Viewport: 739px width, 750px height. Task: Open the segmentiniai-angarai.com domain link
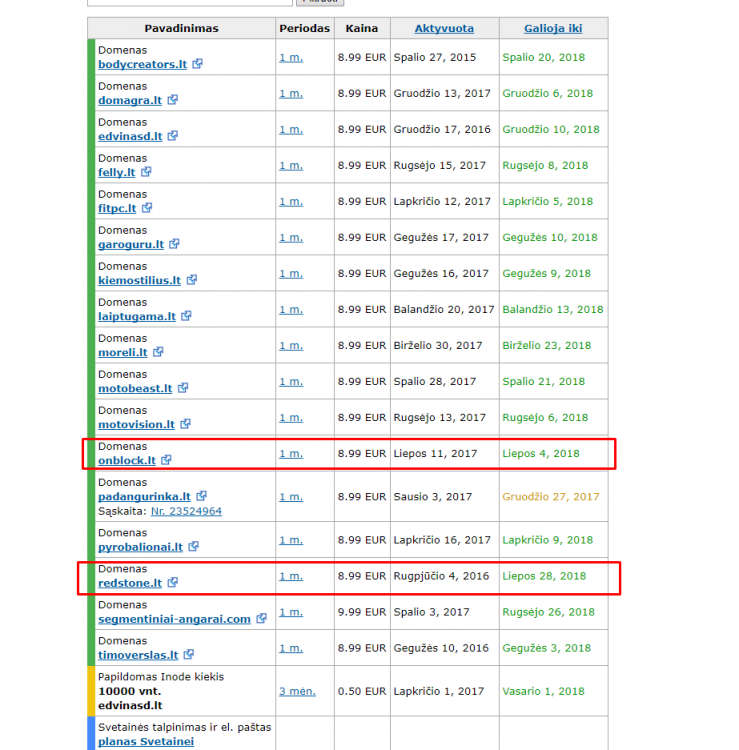[x=175, y=619]
